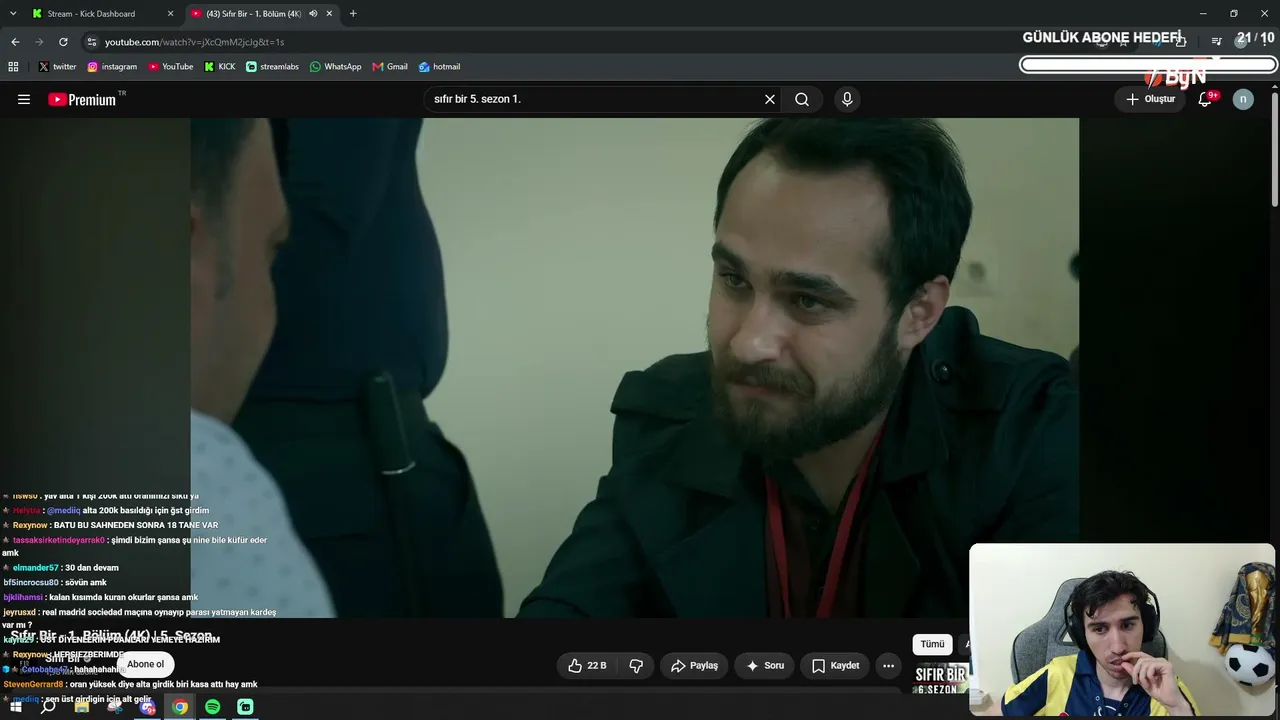Open Windows taskbar search
The image size is (1280, 720).
point(48,707)
